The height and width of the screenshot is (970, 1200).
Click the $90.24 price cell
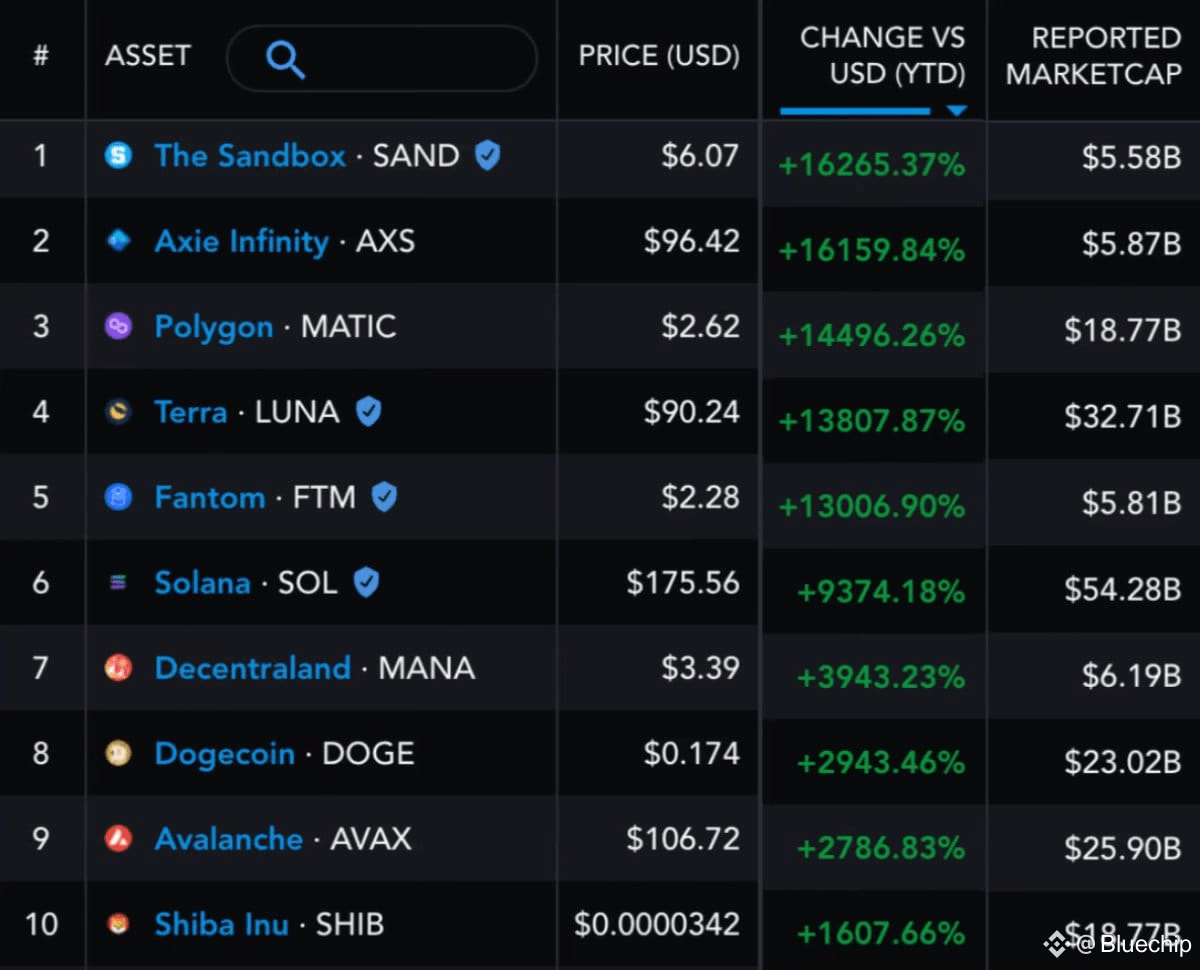pos(692,412)
